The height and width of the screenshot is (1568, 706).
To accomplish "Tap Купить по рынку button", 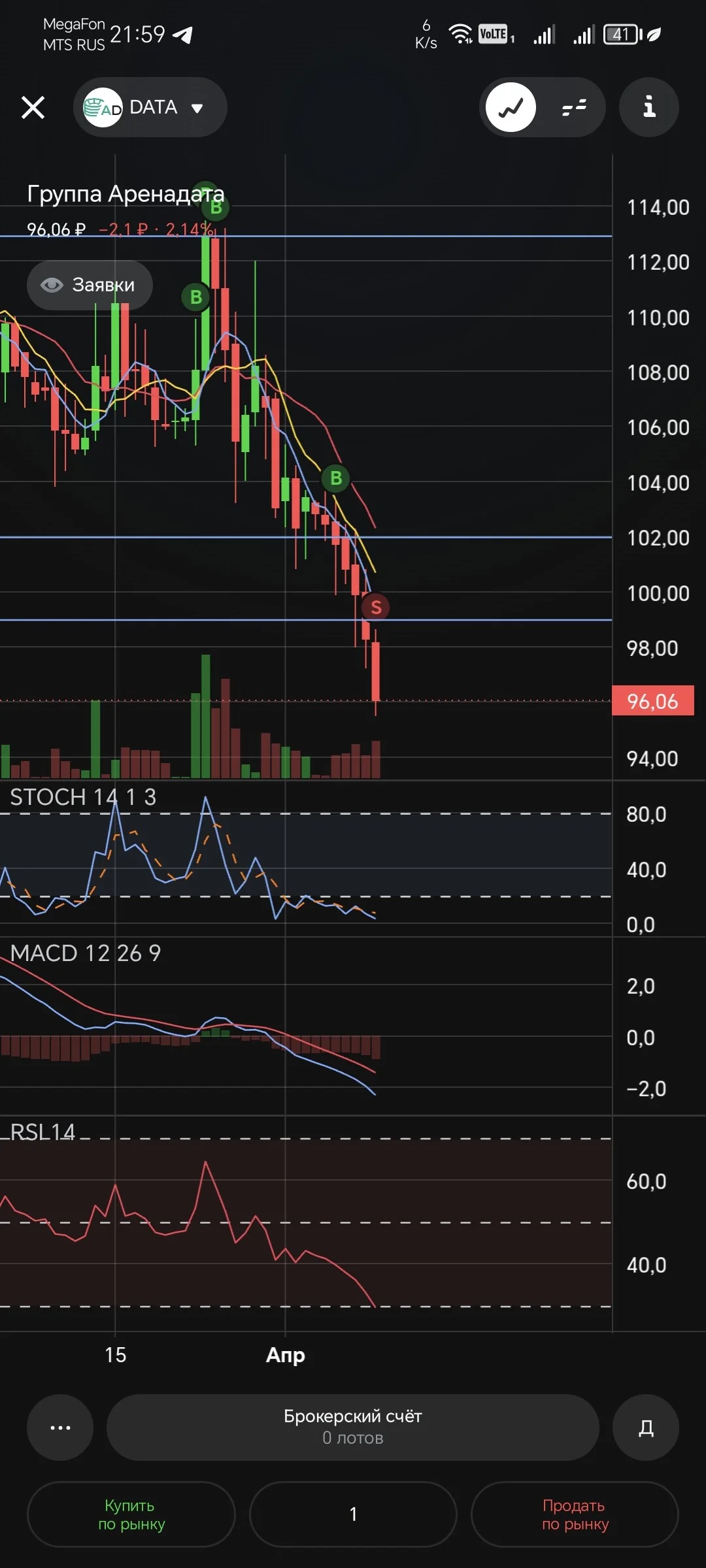I will click(131, 1514).
